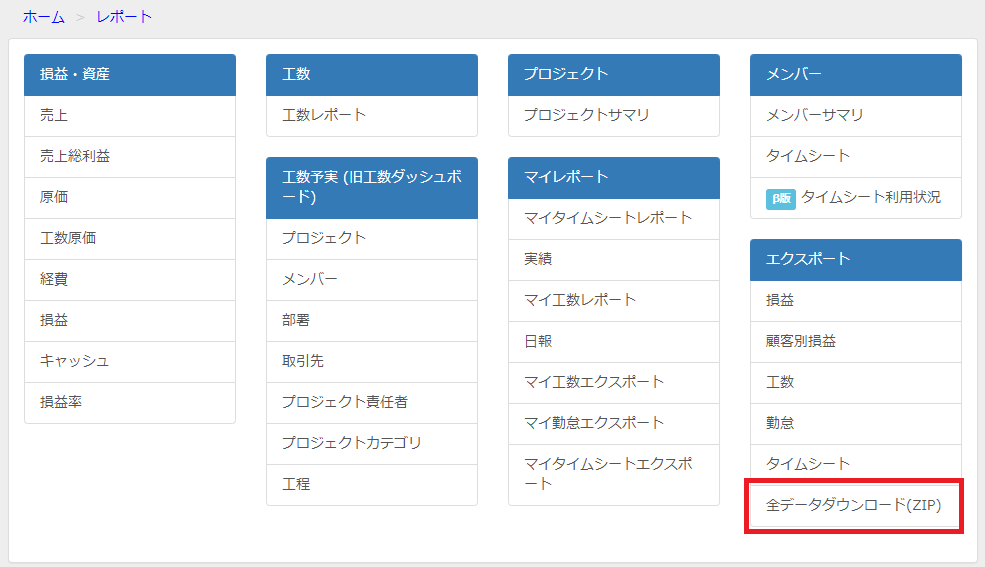This screenshot has height=567, width=985.
Task: Open the 工程 report link
Action: point(296,485)
